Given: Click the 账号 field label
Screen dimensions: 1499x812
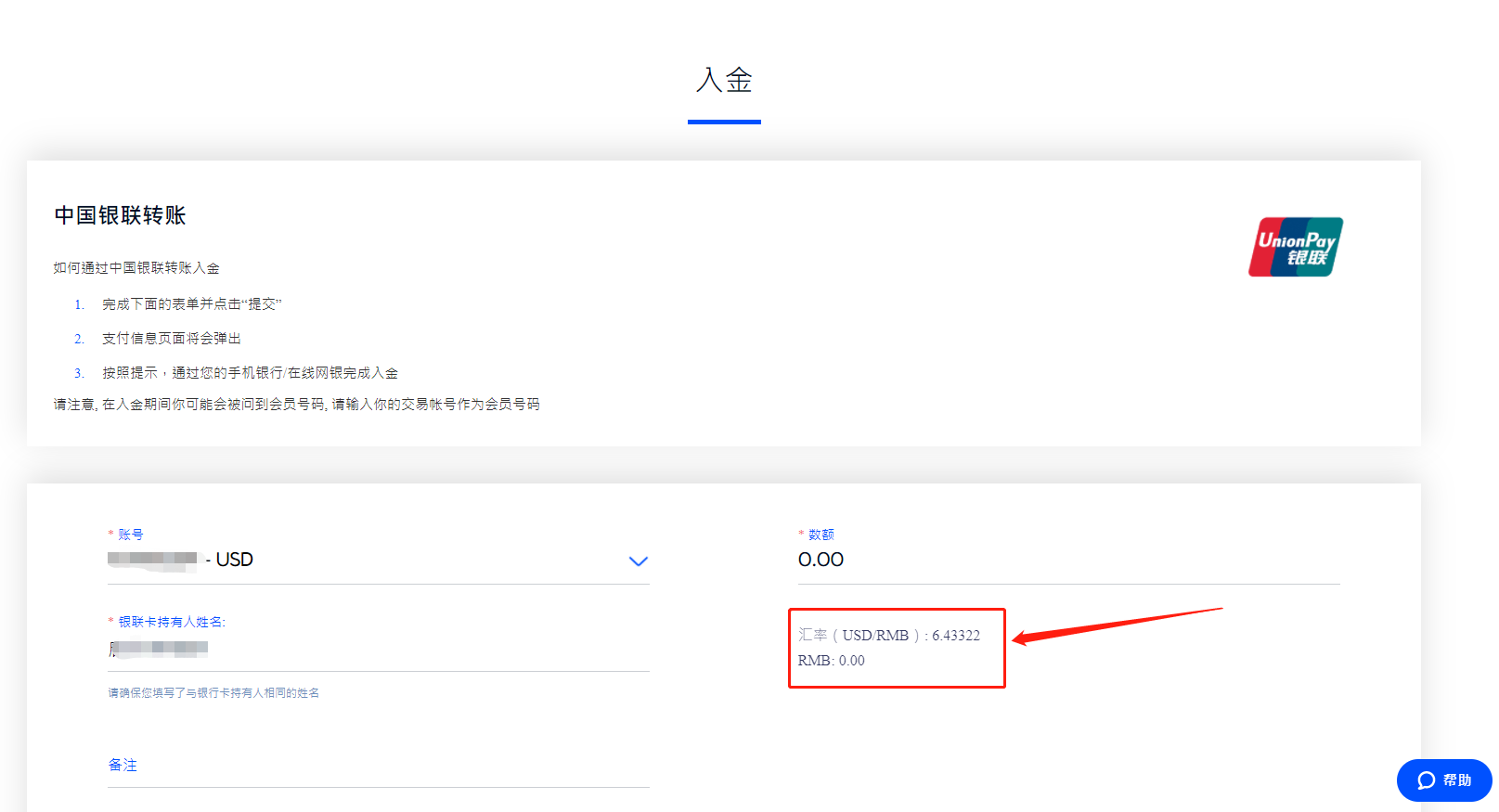Looking at the screenshot, I should click(130, 535).
